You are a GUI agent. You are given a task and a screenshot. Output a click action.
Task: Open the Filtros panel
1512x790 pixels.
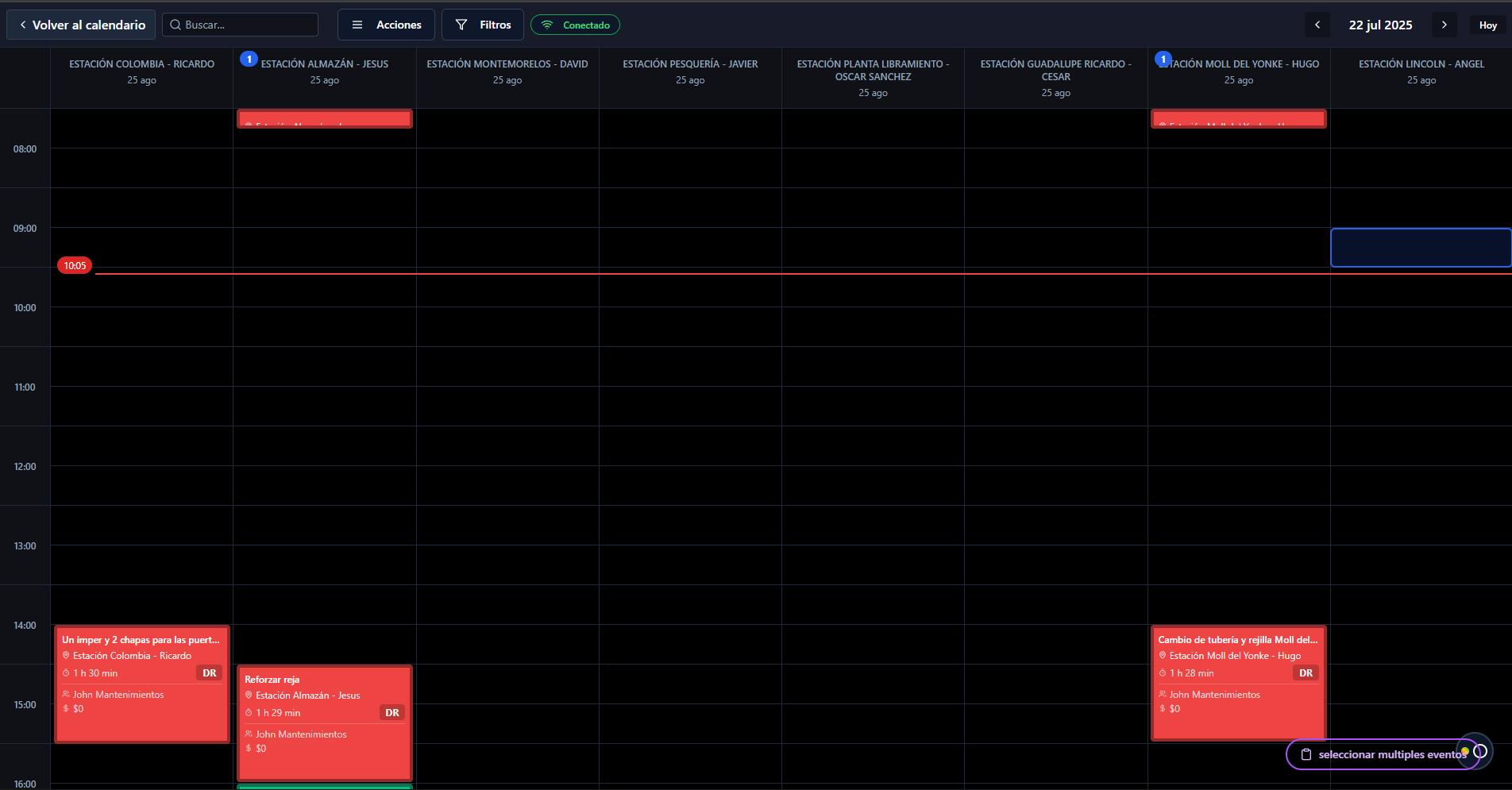483,25
